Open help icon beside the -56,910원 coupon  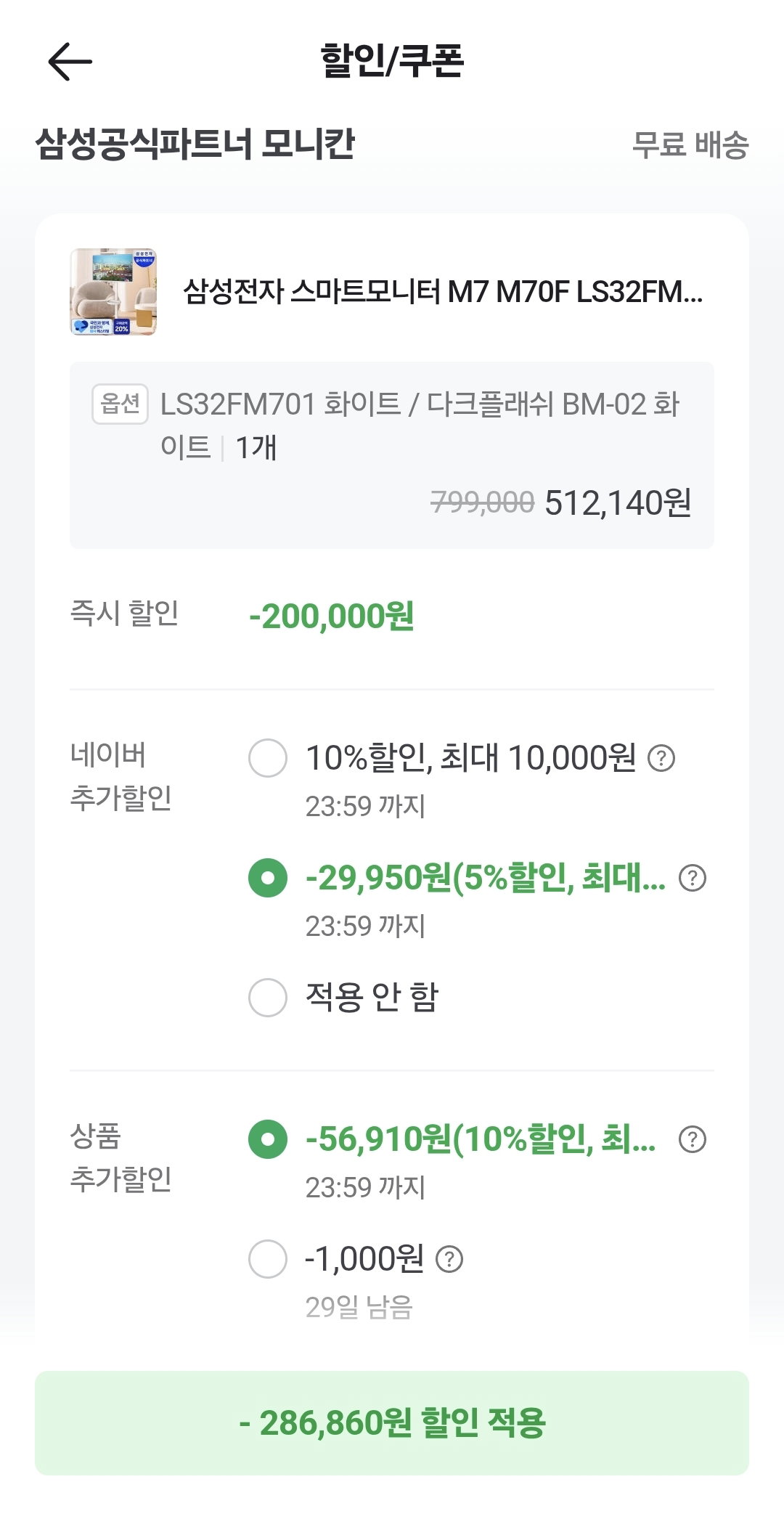point(693,1139)
